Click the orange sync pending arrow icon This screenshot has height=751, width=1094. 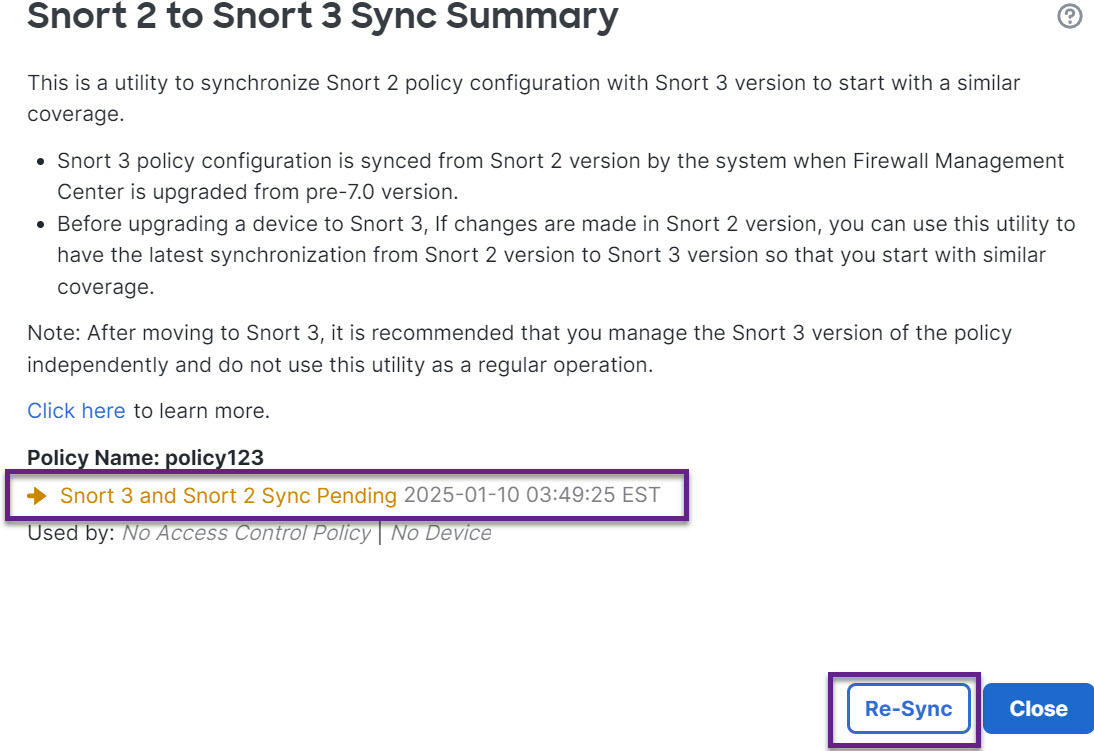pos(38,495)
